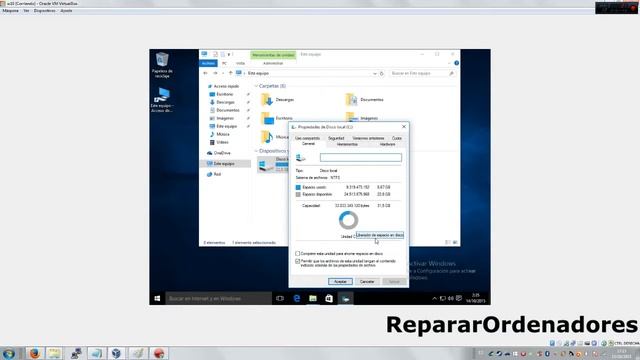
Task: Collapse the Dispositivos y unidades group
Action: click(x=256, y=151)
